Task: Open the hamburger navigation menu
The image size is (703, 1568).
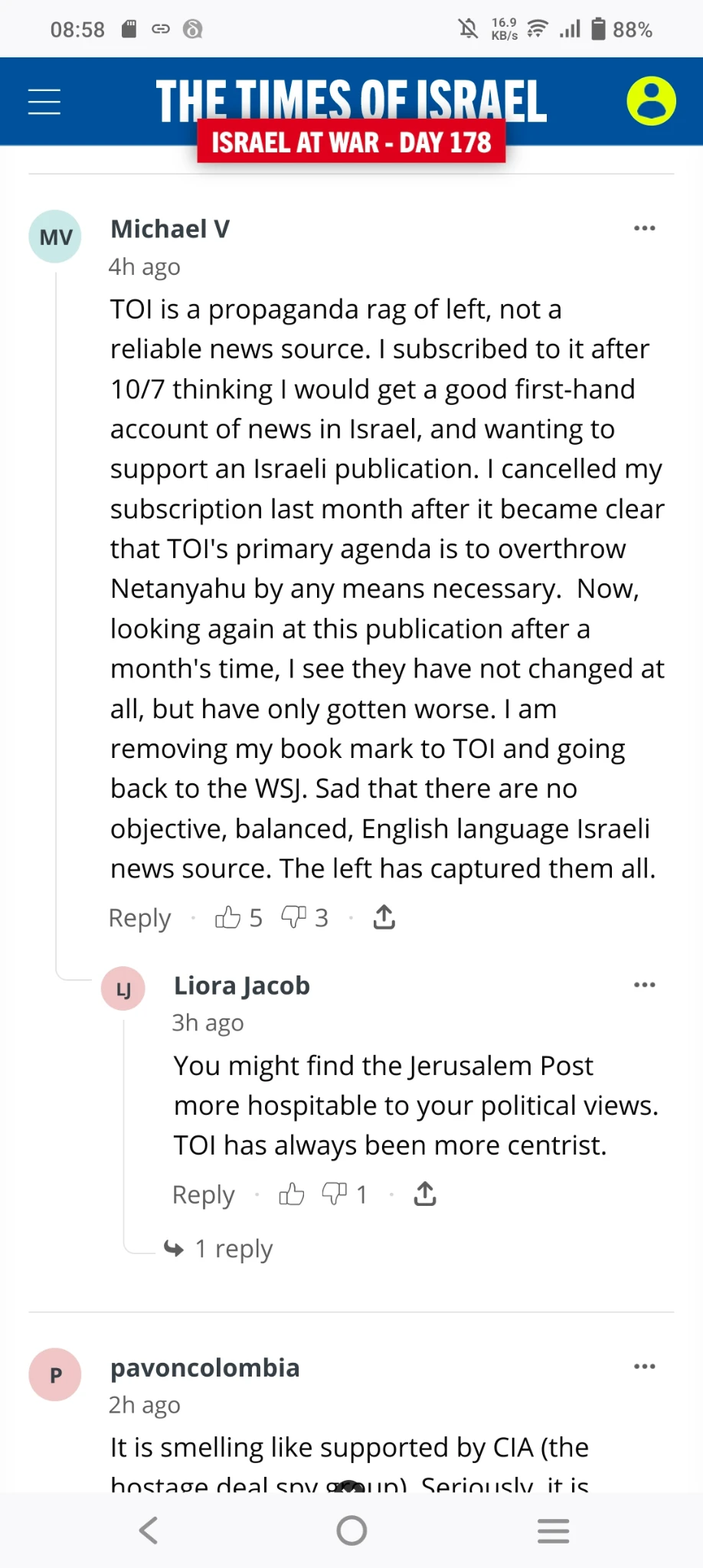Action: pyautogui.click(x=44, y=102)
